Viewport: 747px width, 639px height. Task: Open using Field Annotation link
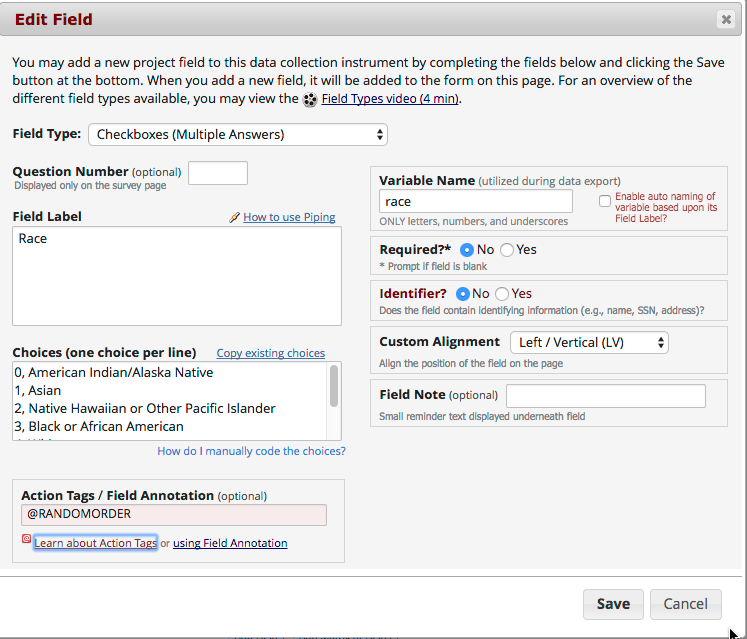coord(230,543)
